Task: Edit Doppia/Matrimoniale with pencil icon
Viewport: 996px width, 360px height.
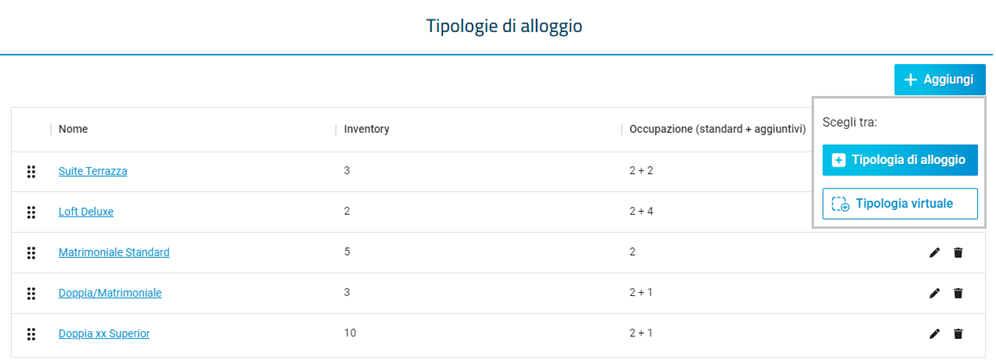Action: click(934, 293)
